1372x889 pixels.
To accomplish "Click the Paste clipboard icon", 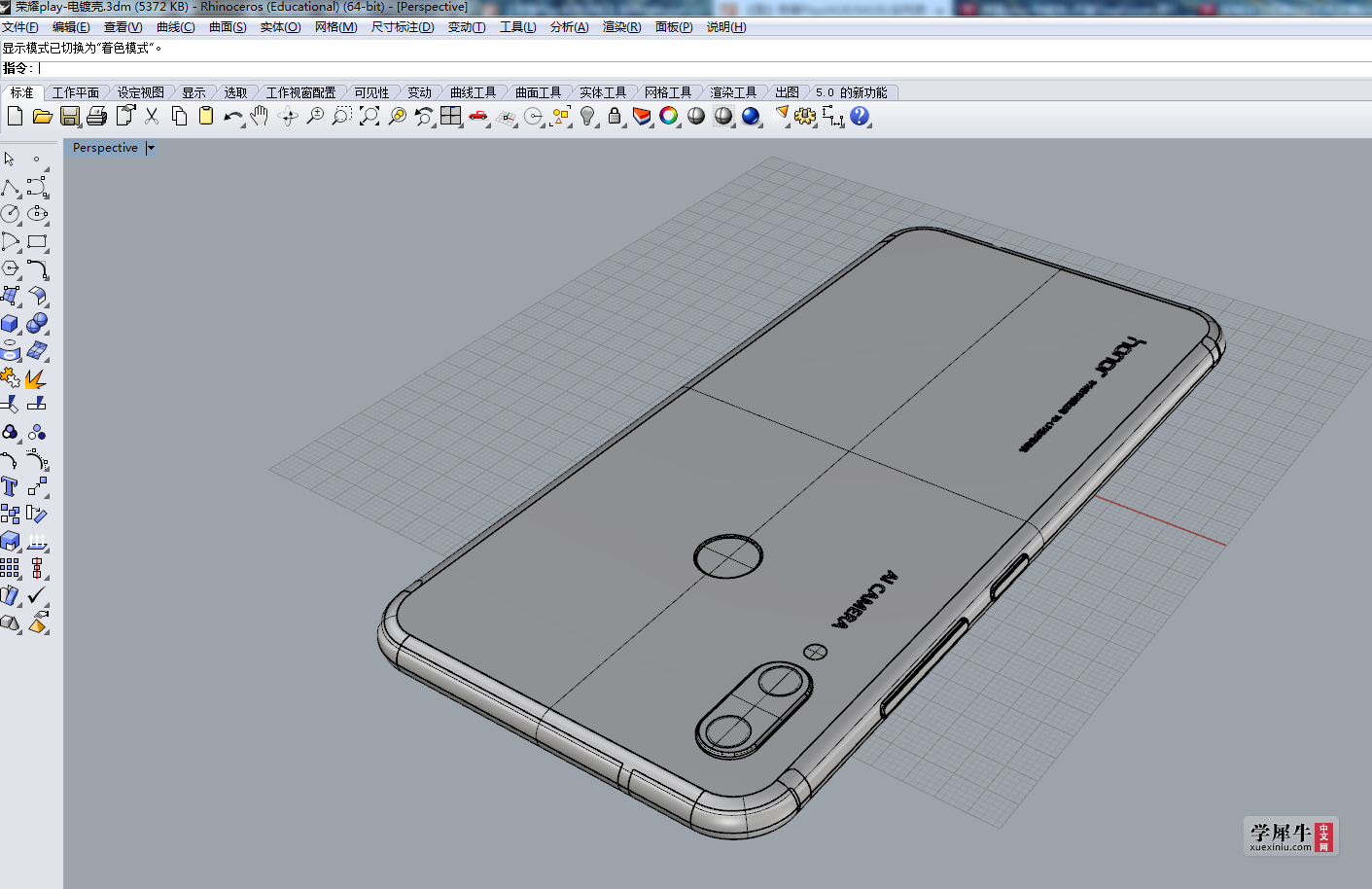I will [206, 116].
